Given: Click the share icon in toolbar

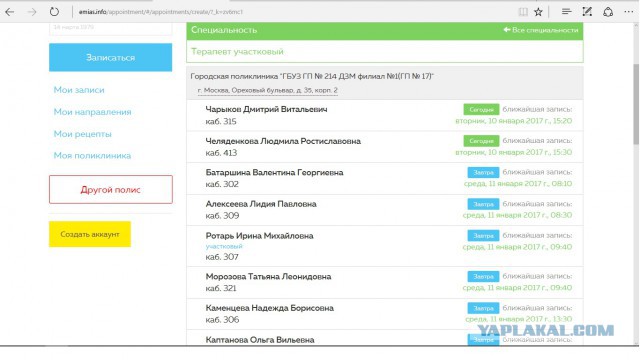Looking at the screenshot, I should point(608,12).
